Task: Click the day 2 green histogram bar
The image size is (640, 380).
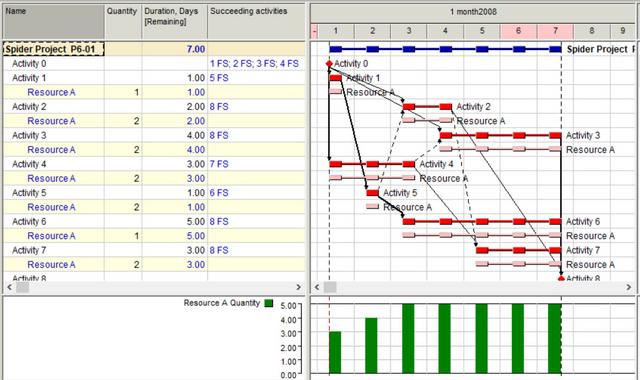Action: click(371, 346)
